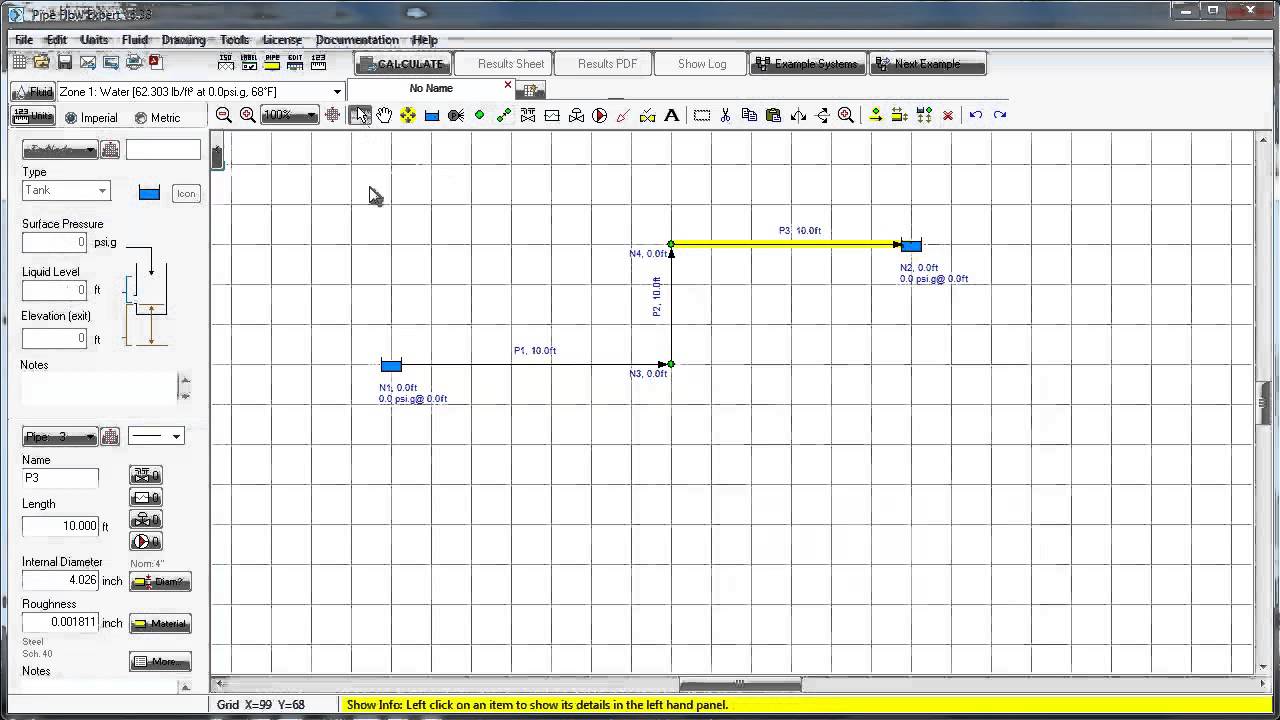The width and height of the screenshot is (1280, 720).
Task: Select the Add Component Pressure Loss tool
Action: (552, 115)
